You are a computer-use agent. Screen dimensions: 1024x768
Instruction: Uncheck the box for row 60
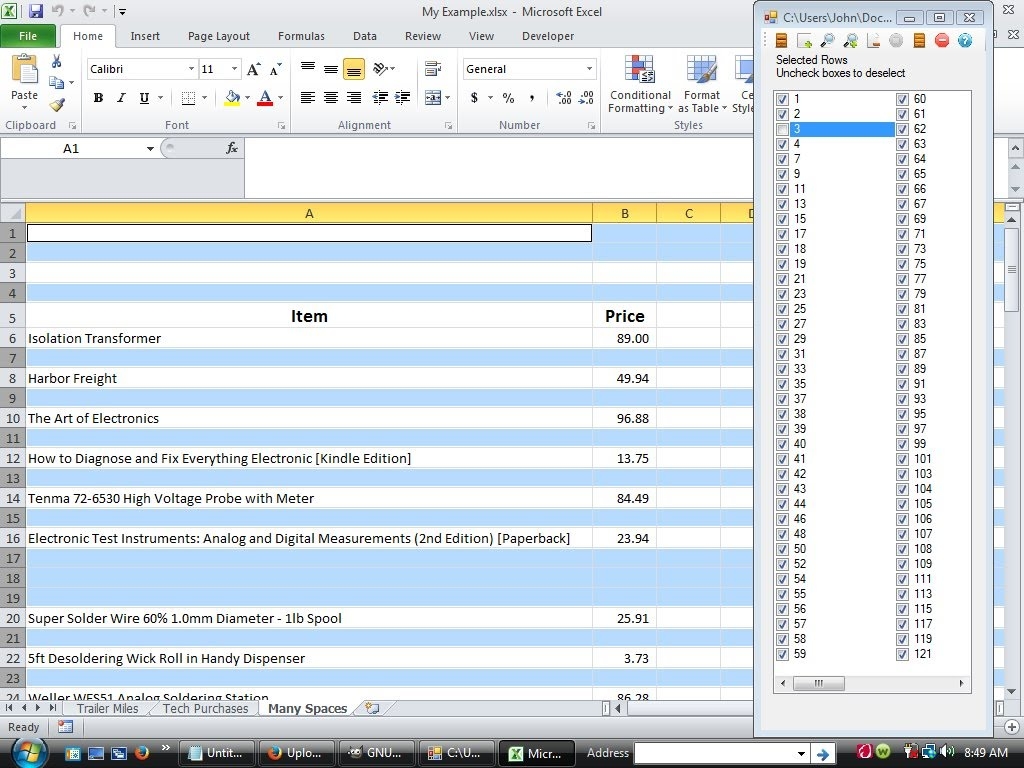click(903, 99)
